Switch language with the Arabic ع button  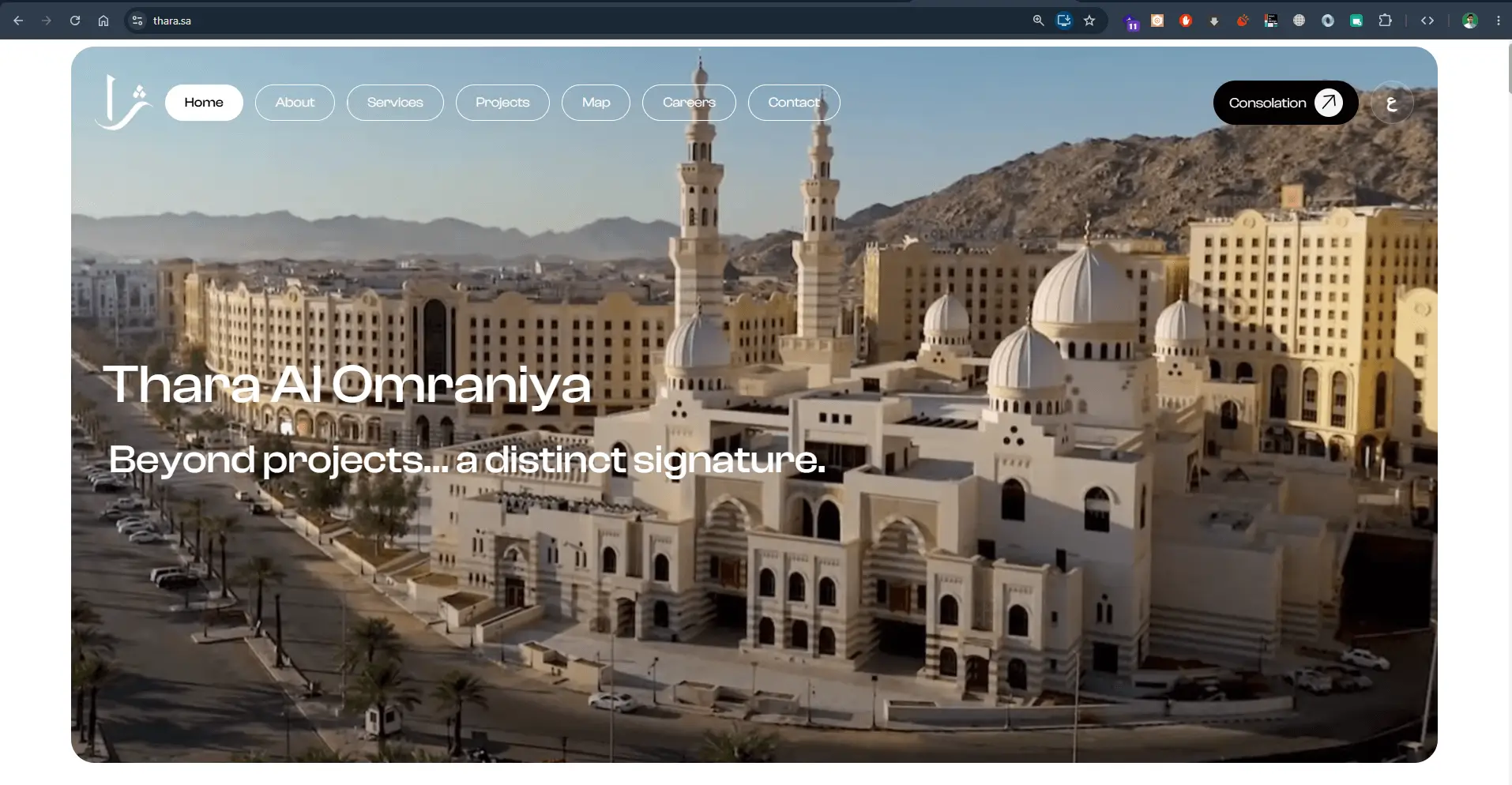[1392, 103]
